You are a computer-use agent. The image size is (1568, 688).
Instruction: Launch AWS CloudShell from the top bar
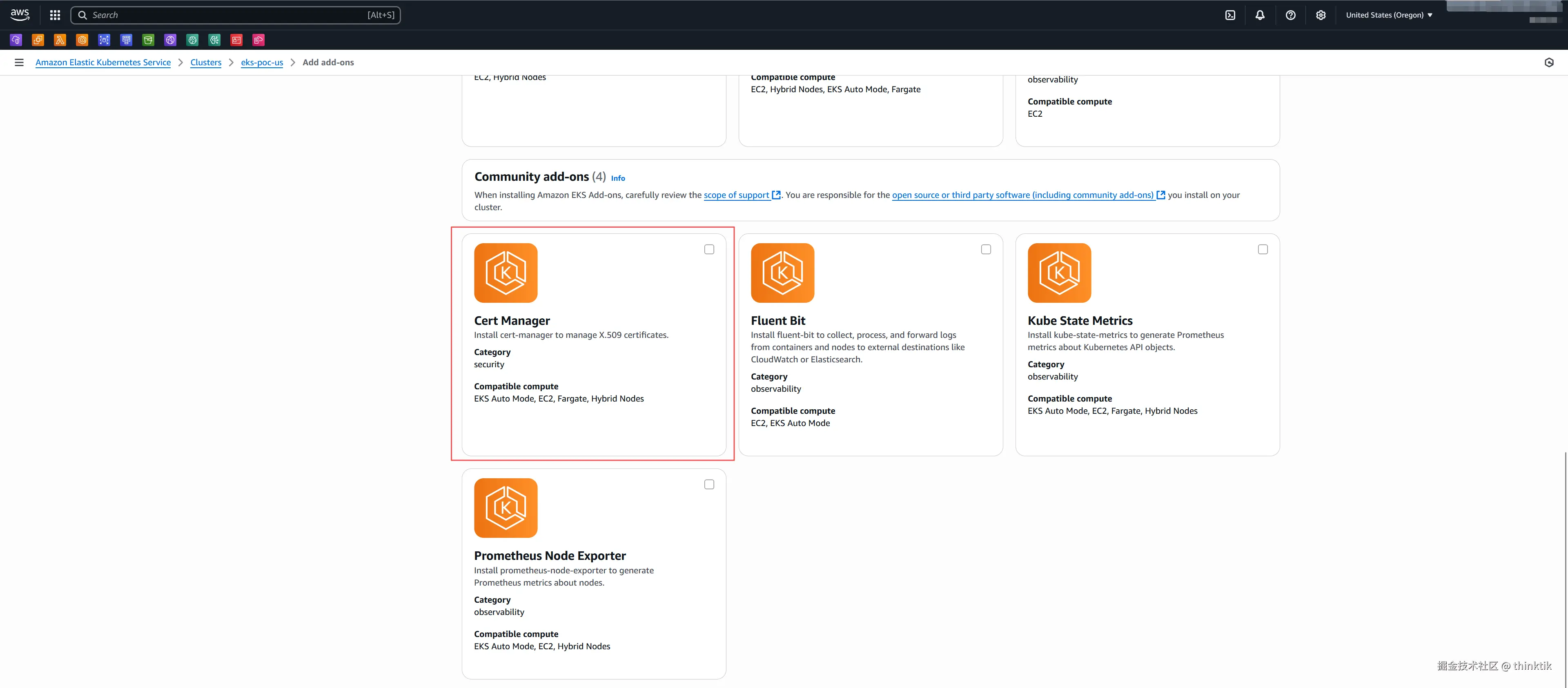pyautogui.click(x=1230, y=15)
